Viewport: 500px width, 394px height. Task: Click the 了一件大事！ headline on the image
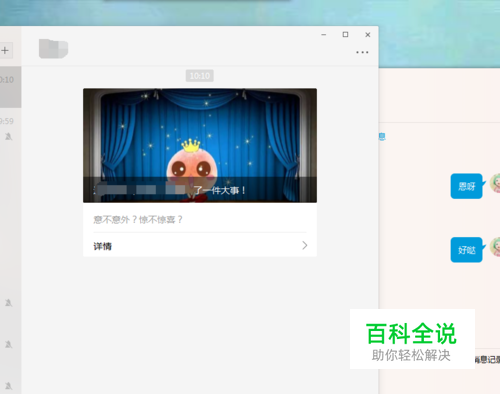click(220, 190)
